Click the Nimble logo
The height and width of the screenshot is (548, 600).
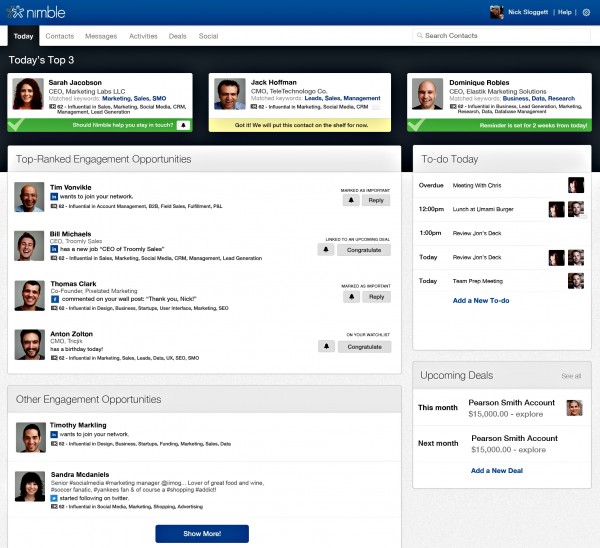tap(36, 12)
